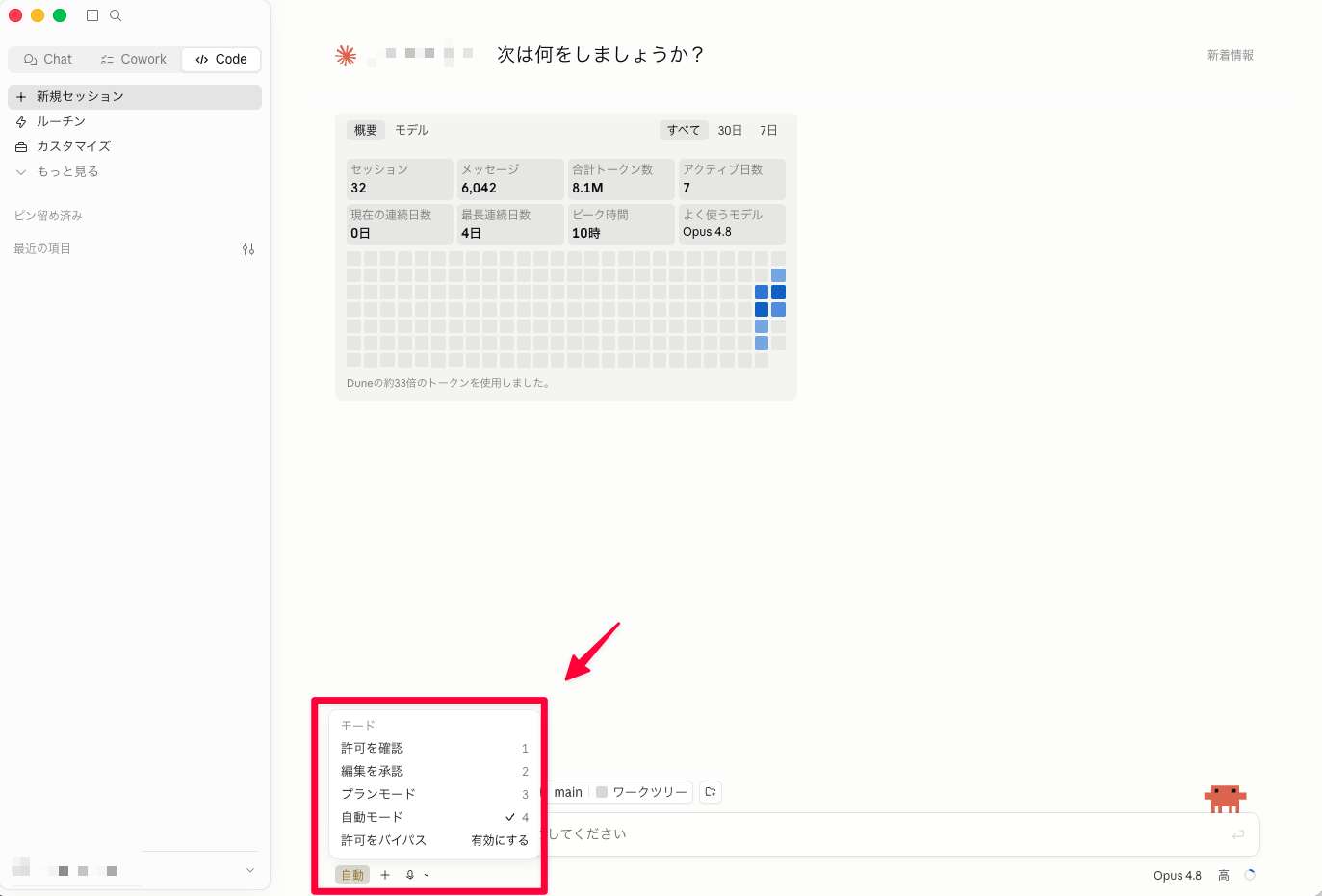Viewport: 1322px width, 896px height.
Task: Open the 高 effort level selector
Action: (1224, 875)
